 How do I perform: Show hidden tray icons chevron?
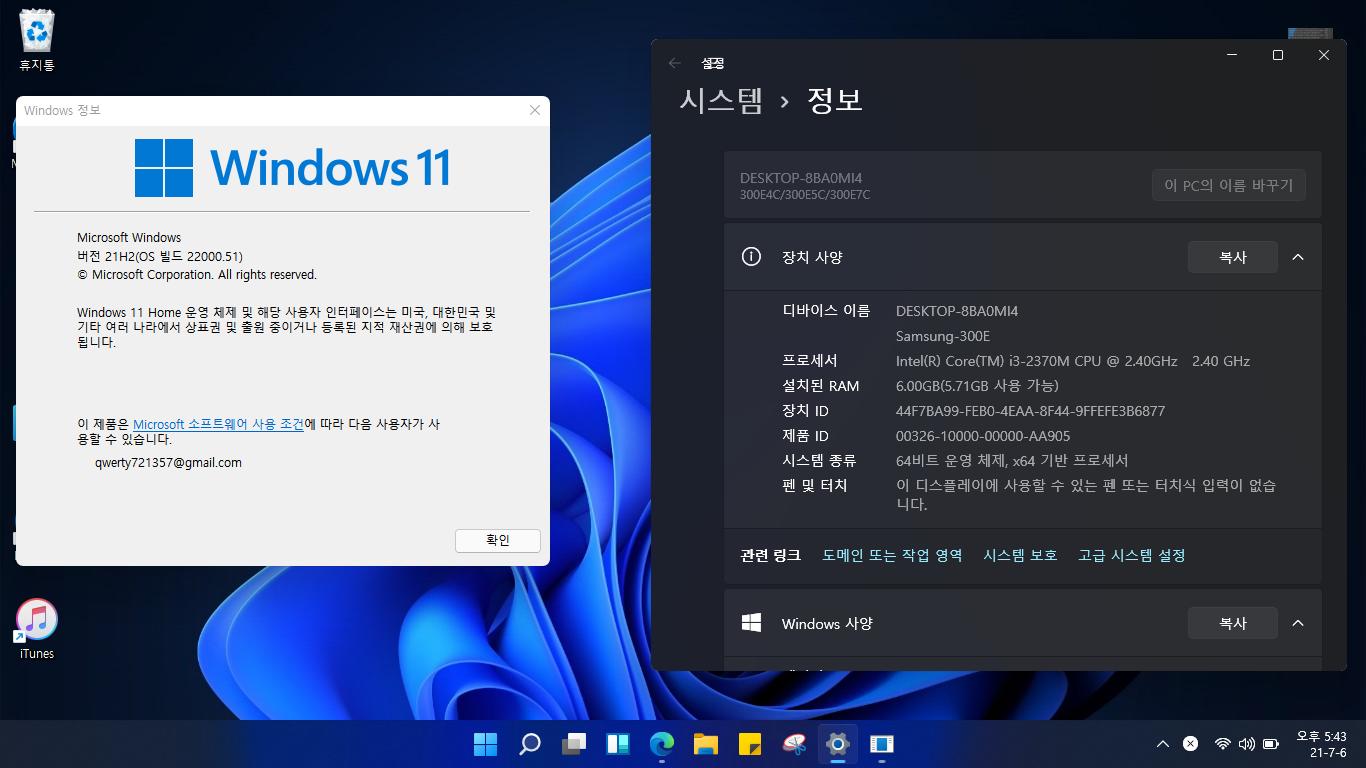tap(1162, 744)
